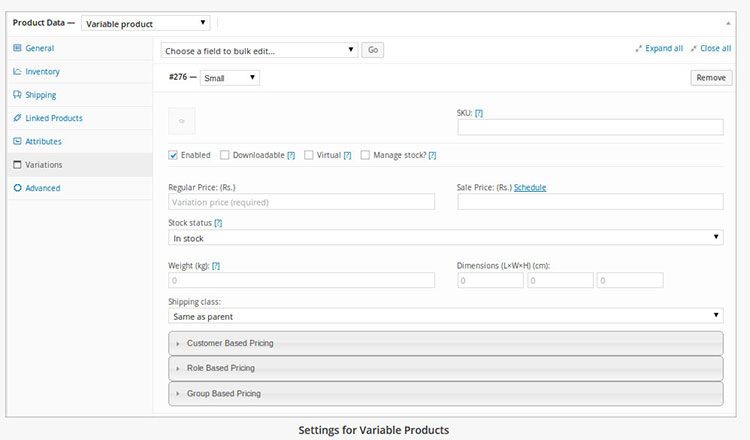Open the Stock status dropdown
This screenshot has width=750, height=440.
pyautogui.click(x=446, y=238)
